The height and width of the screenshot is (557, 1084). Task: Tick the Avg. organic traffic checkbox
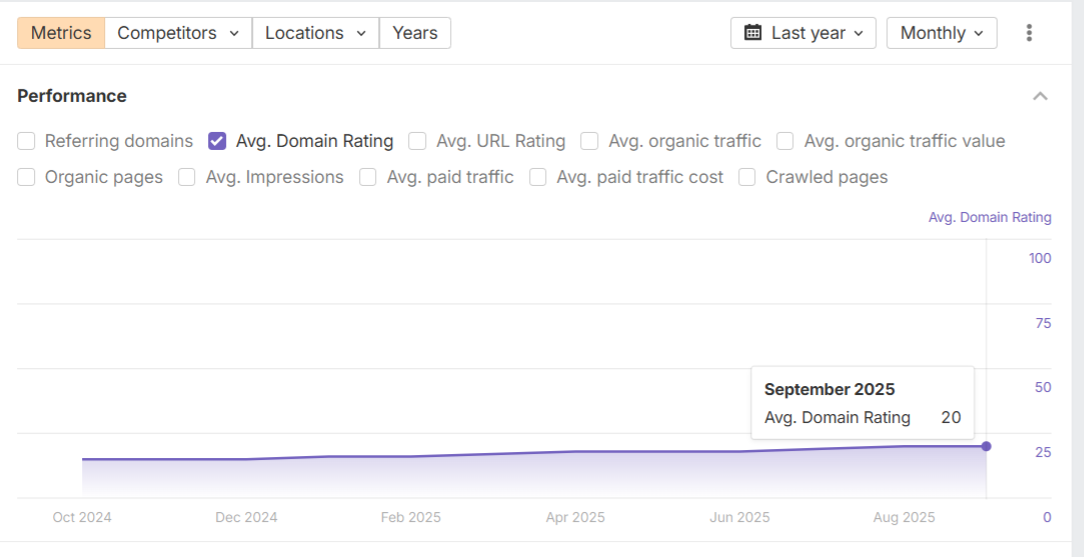click(x=590, y=141)
